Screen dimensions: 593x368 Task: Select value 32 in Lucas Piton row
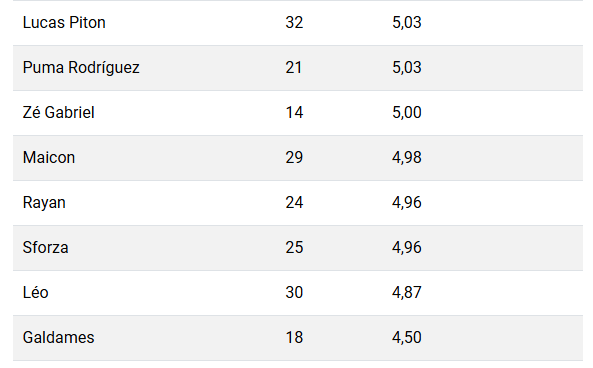coord(294,23)
